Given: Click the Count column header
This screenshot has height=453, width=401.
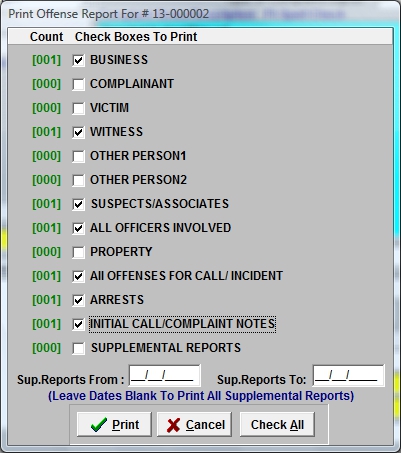Looking at the screenshot, I should [46, 37].
